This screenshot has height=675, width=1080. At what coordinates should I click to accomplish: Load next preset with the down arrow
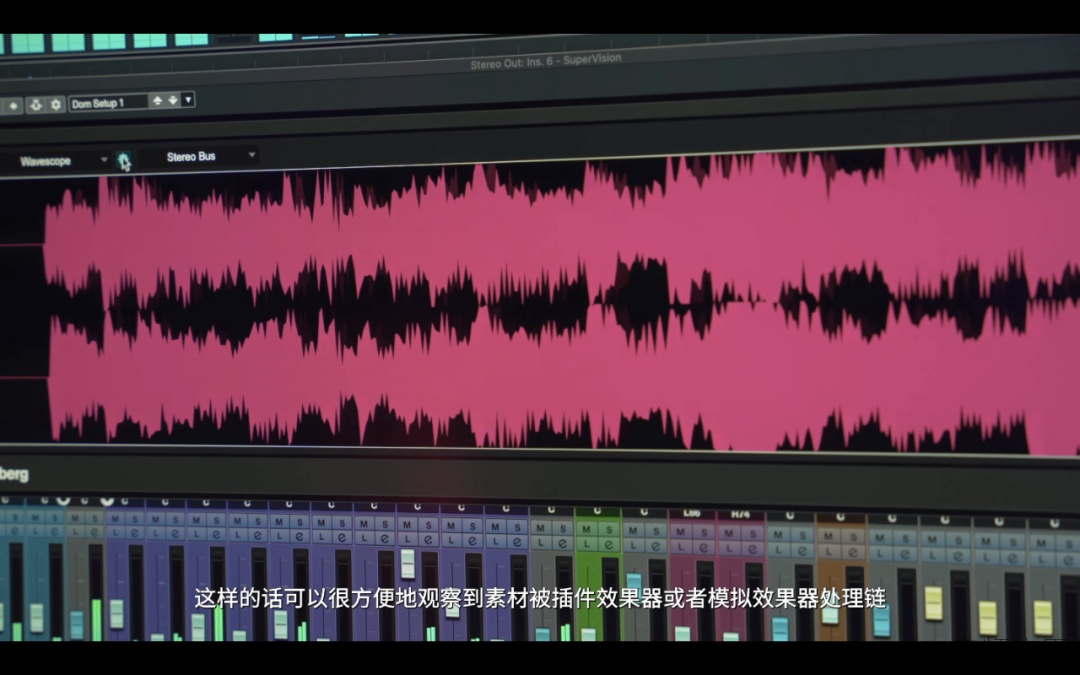[173, 101]
